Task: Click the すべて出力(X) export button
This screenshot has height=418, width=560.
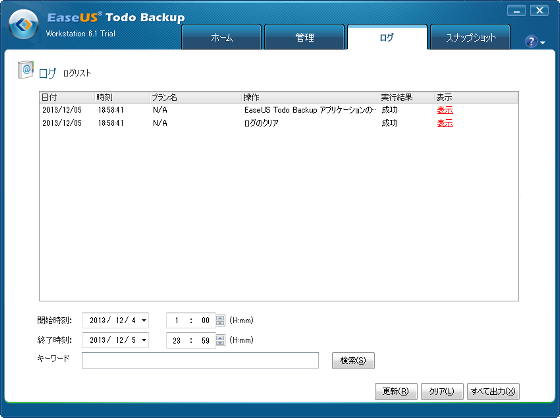Action: click(493, 392)
